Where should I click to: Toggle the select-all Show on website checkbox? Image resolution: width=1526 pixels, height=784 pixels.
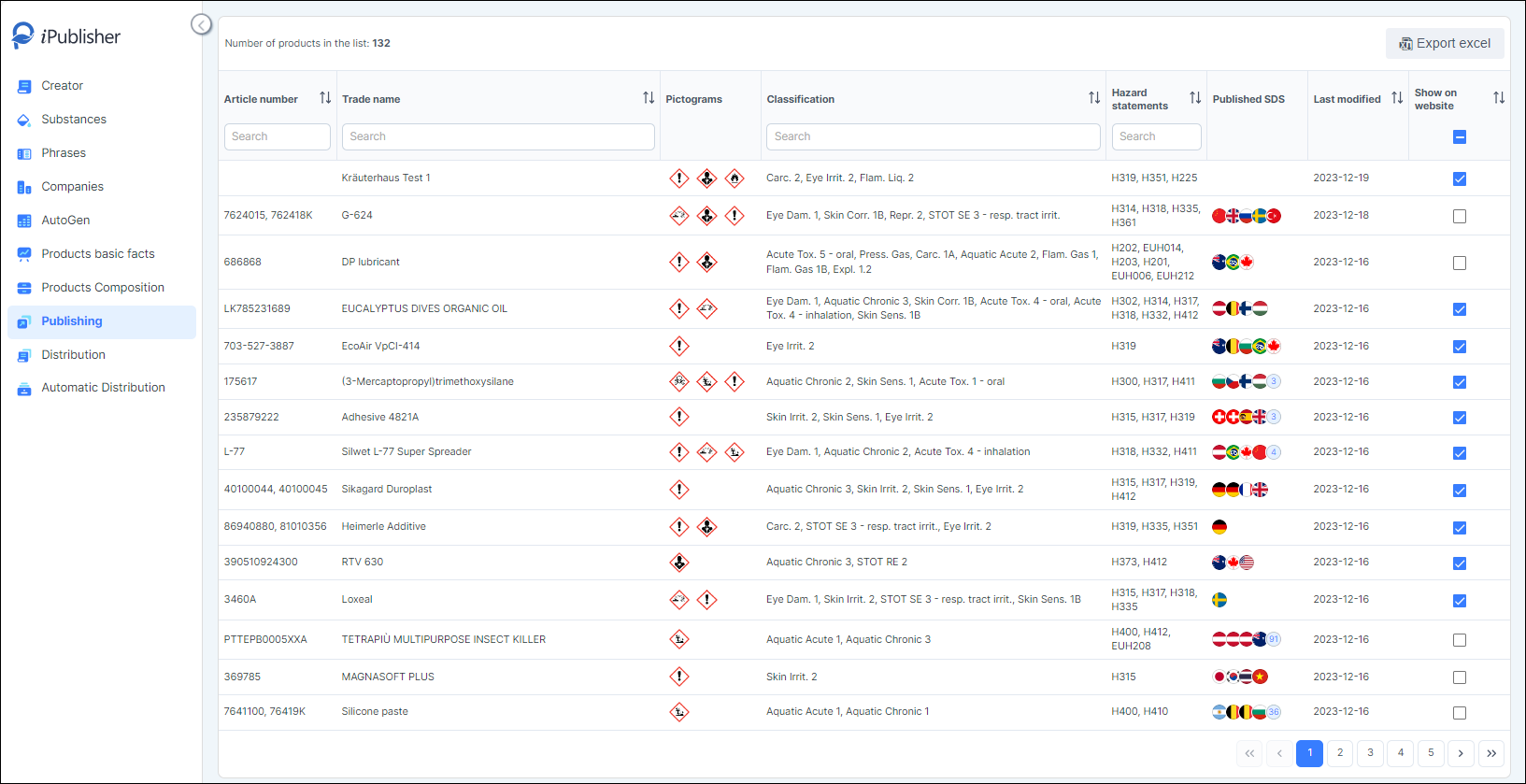1460,136
